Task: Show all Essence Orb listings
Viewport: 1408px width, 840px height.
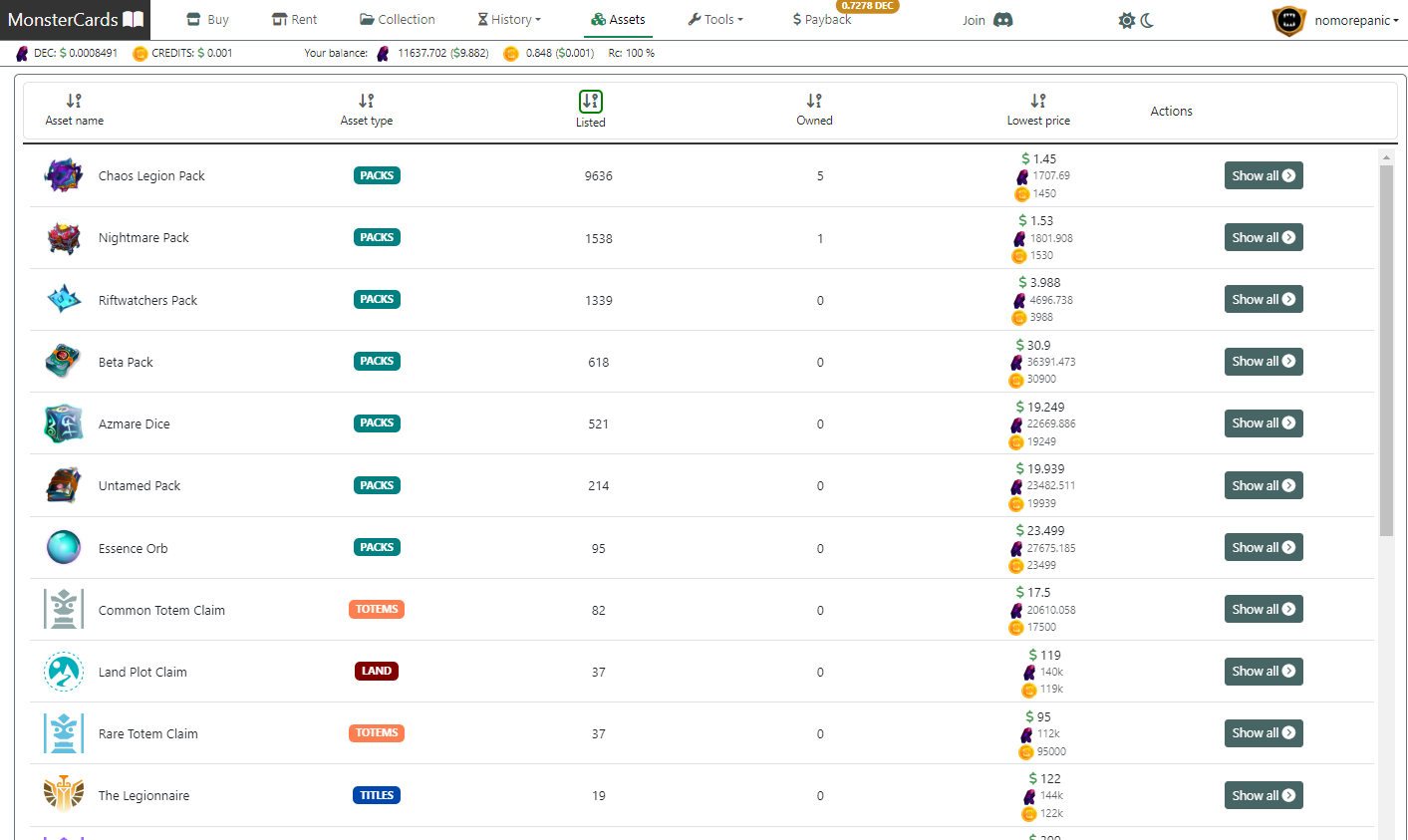Action: pyautogui.click(x=1264, y=547)
